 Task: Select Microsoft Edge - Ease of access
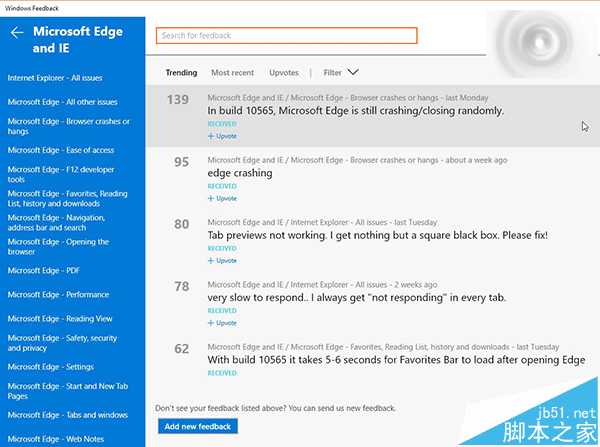point(61,150)
